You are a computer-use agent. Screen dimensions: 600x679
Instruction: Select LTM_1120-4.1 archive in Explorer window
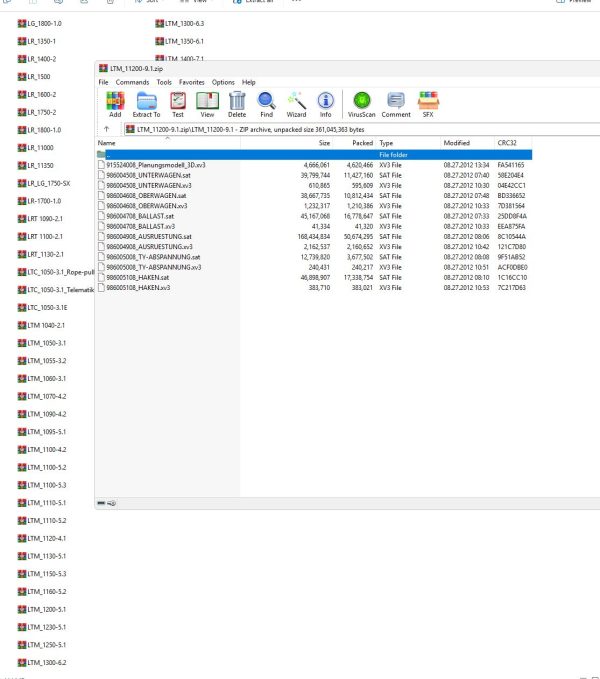coord(42,538)
